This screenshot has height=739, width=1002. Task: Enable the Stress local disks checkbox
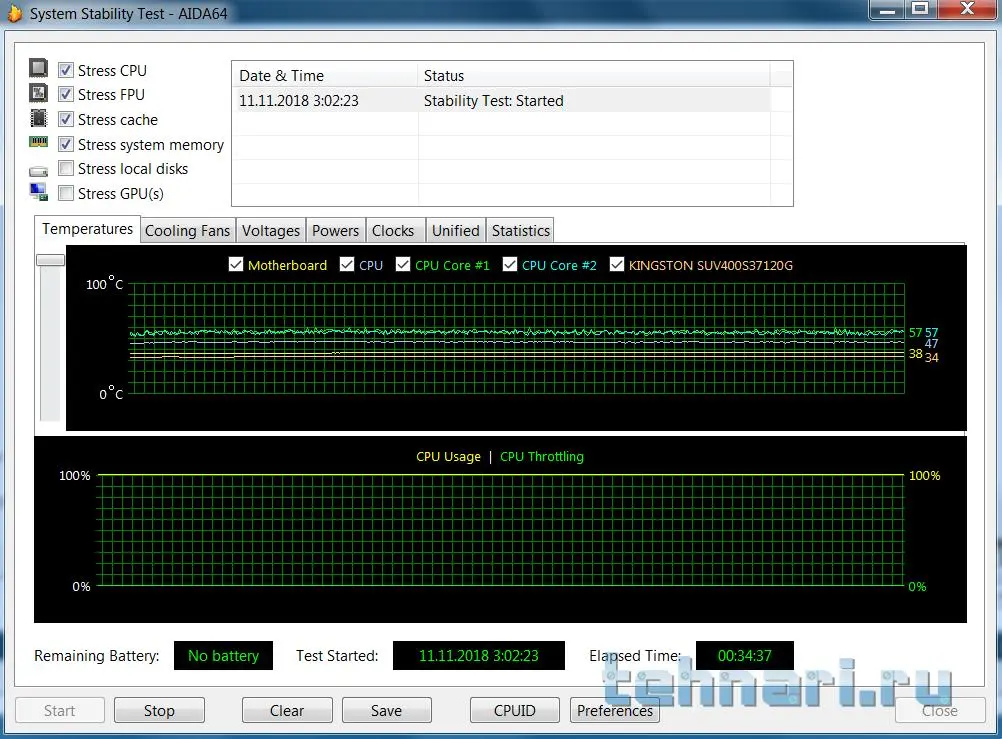pyautogui.click(x=66, y=169)
